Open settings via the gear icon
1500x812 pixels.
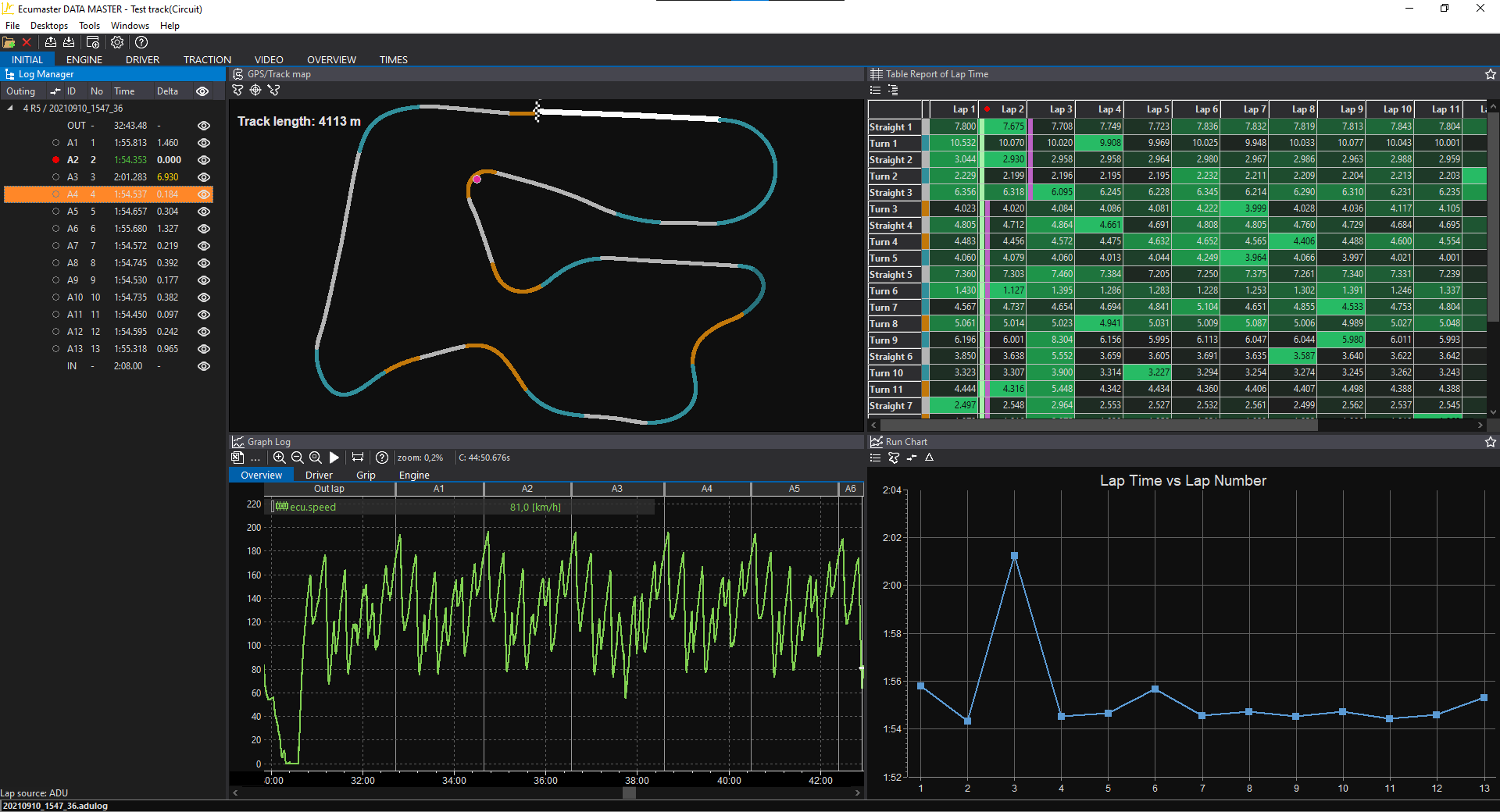[x=117, y=42]
